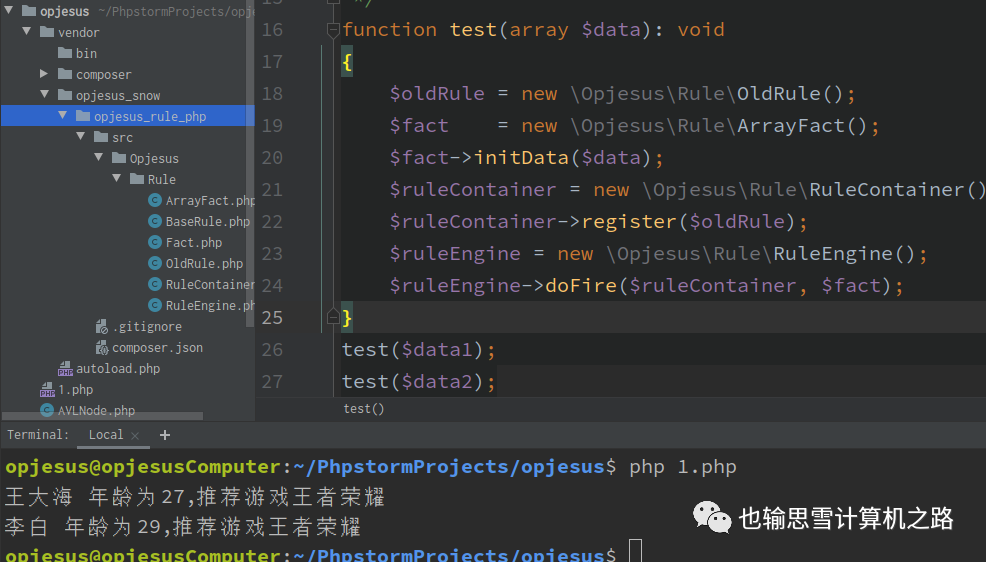Close the Local terminal tab

pyautogui.click(x=136, y=436)
